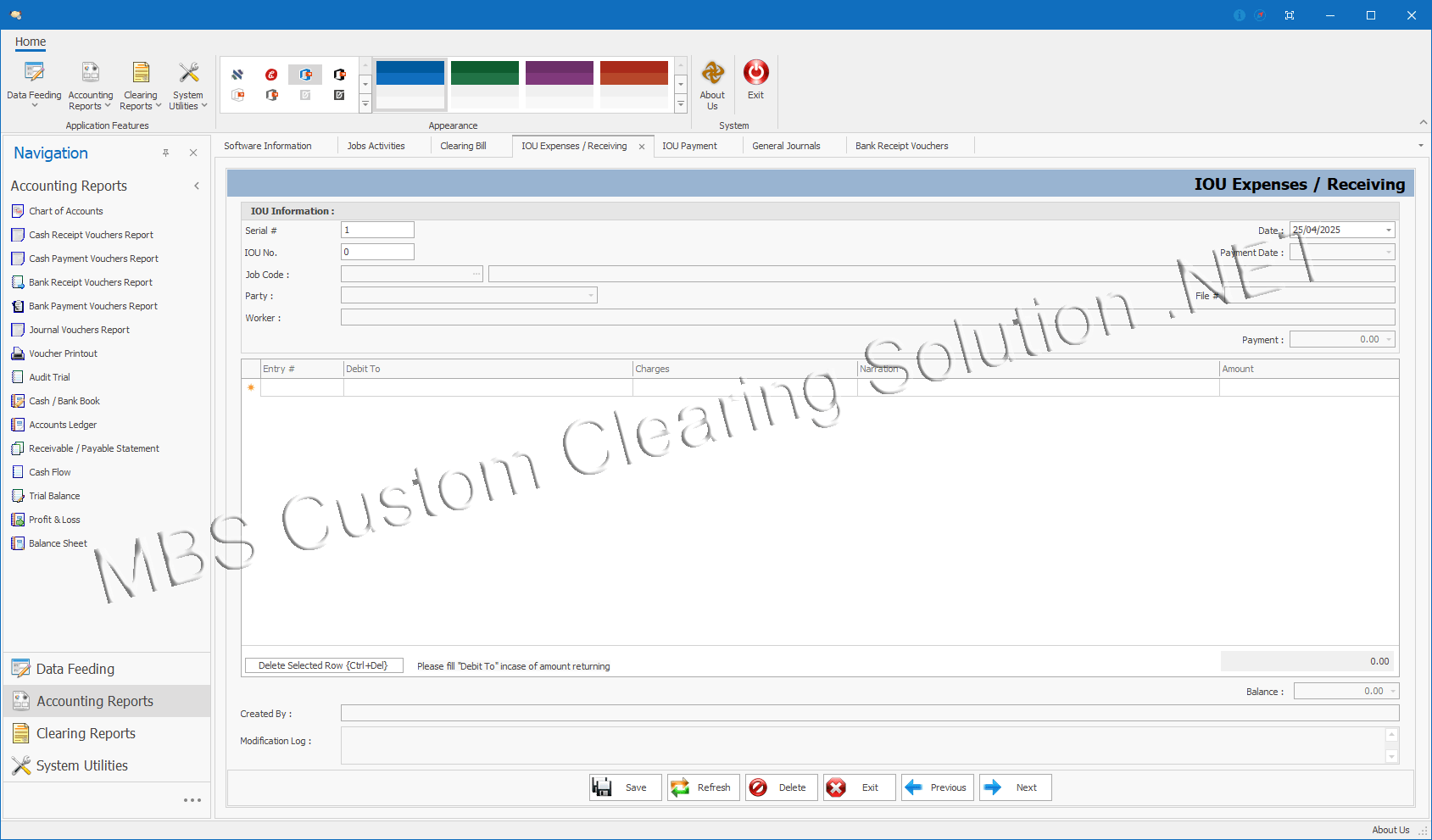Viewport: 1432px width, 840px height.
Task: Click the Previous record button
Action: point(937,787)
